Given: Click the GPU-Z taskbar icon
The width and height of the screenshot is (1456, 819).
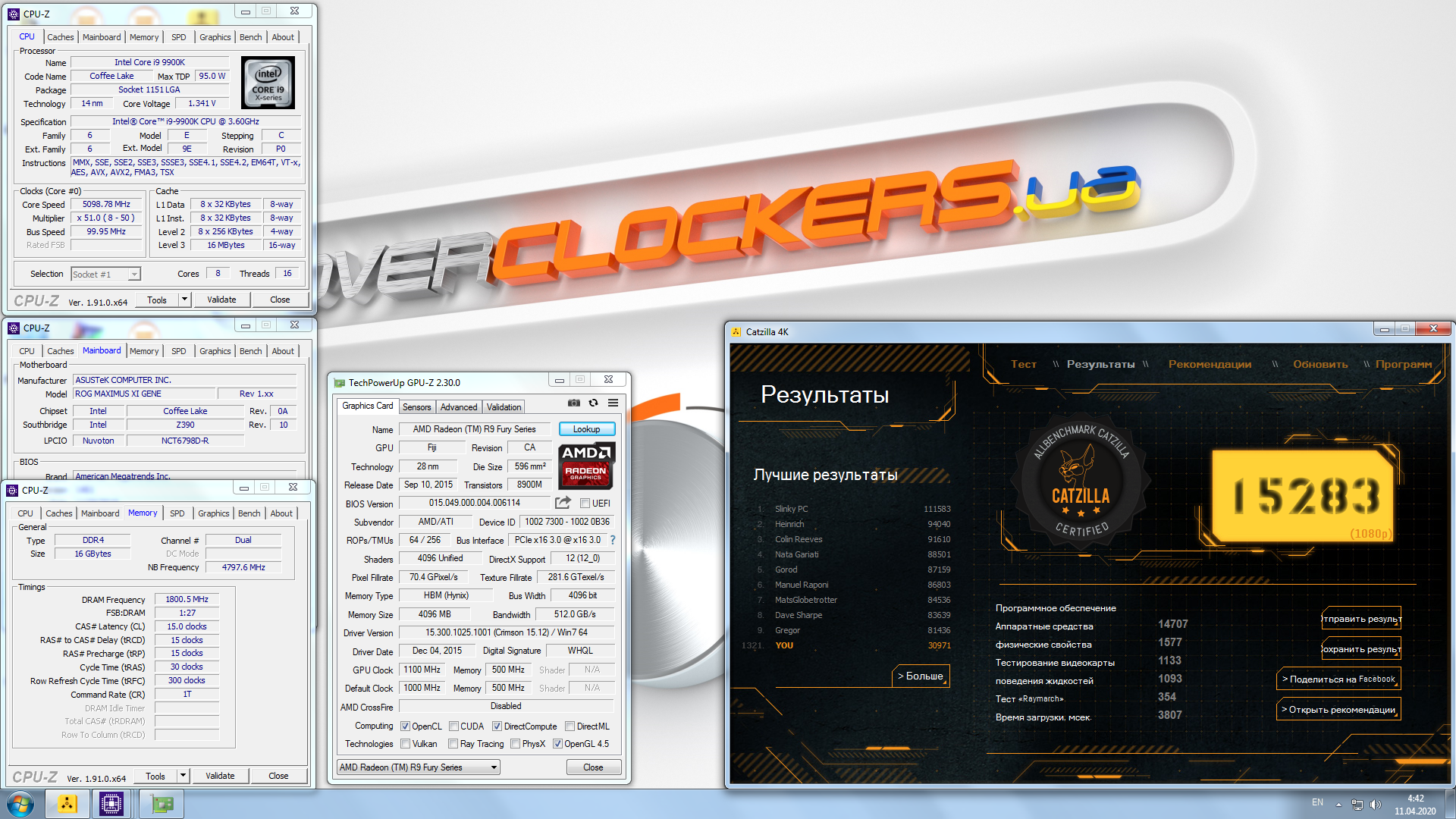Looking at the screenshot, I should [x=162, y=804].
